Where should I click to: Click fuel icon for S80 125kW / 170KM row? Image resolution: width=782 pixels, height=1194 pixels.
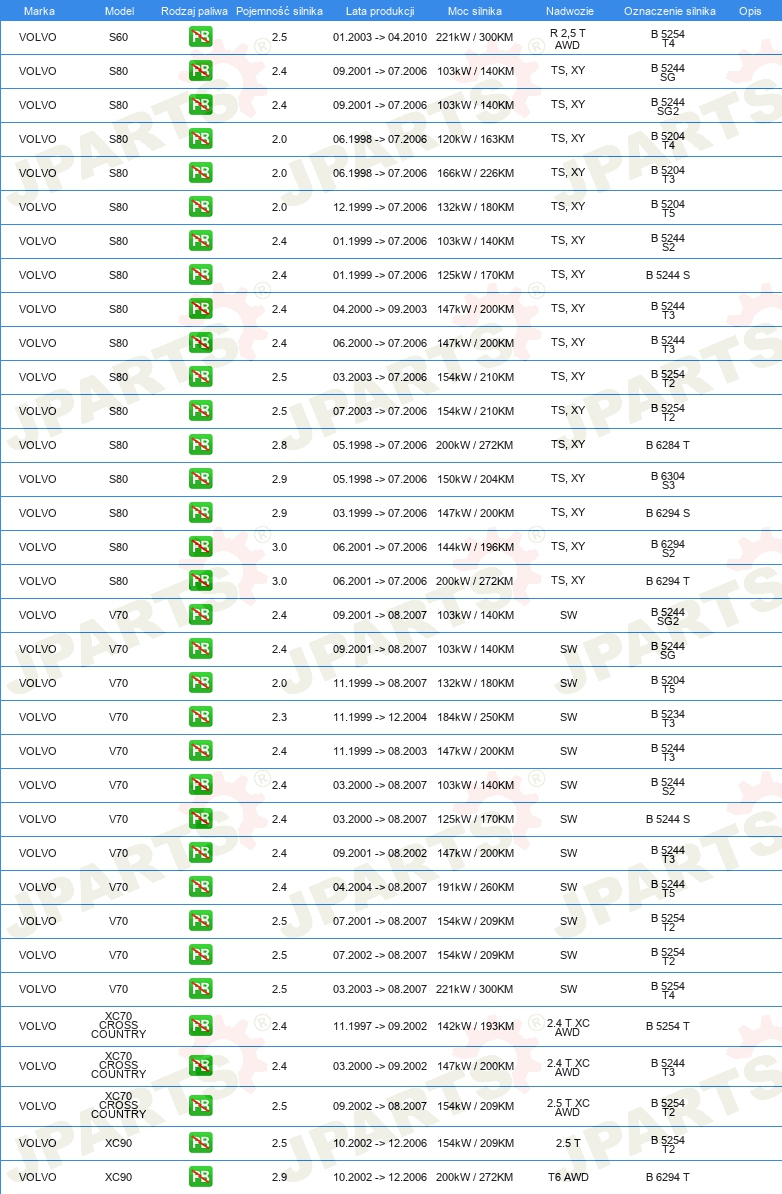201,275
